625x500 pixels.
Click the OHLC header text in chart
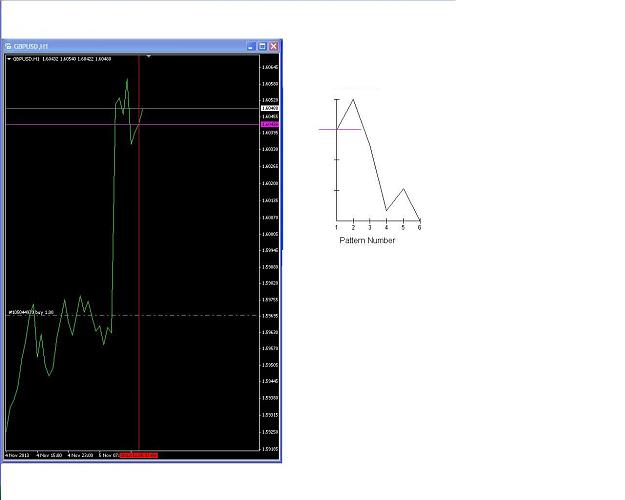(62, 59)
